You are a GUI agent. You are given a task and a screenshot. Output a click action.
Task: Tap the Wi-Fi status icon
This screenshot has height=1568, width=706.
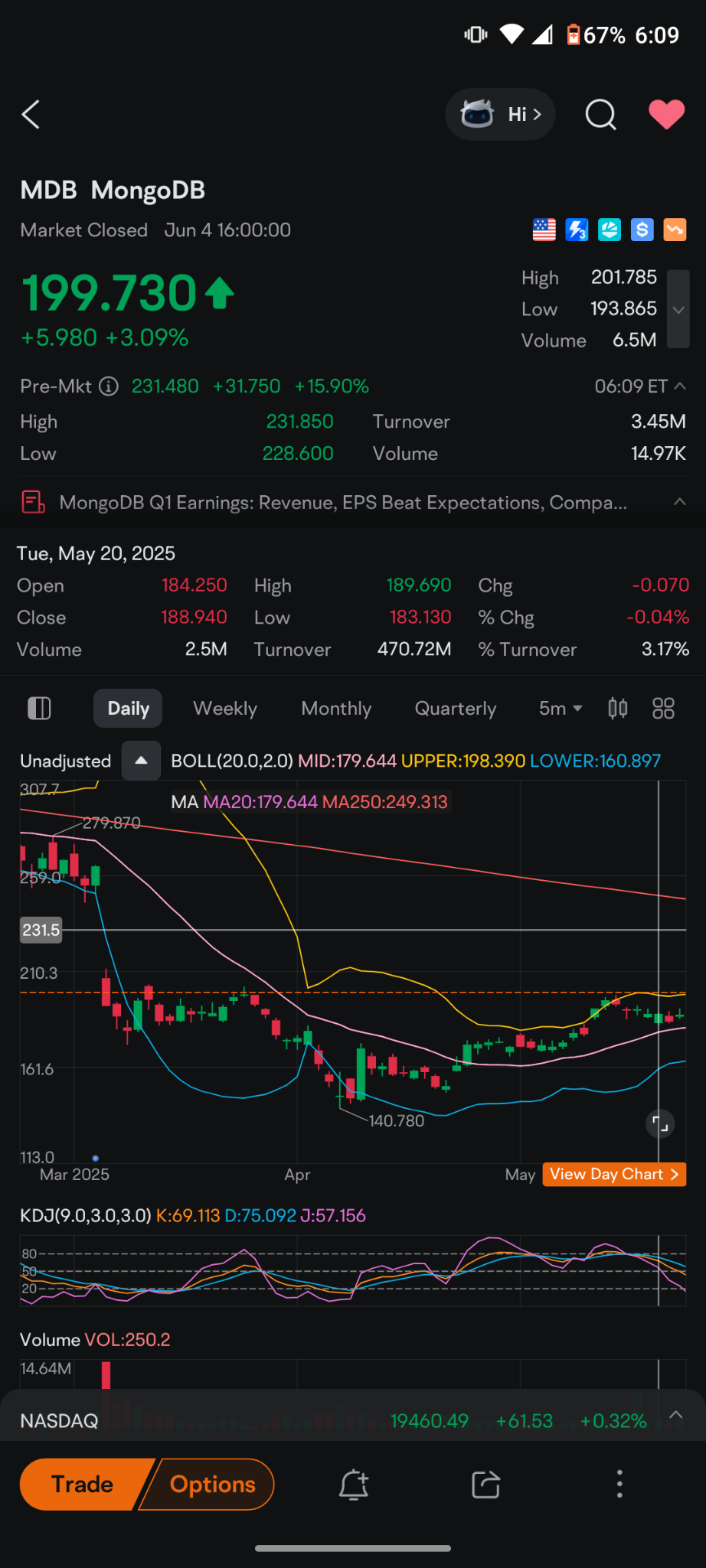[x=512, y=34]
